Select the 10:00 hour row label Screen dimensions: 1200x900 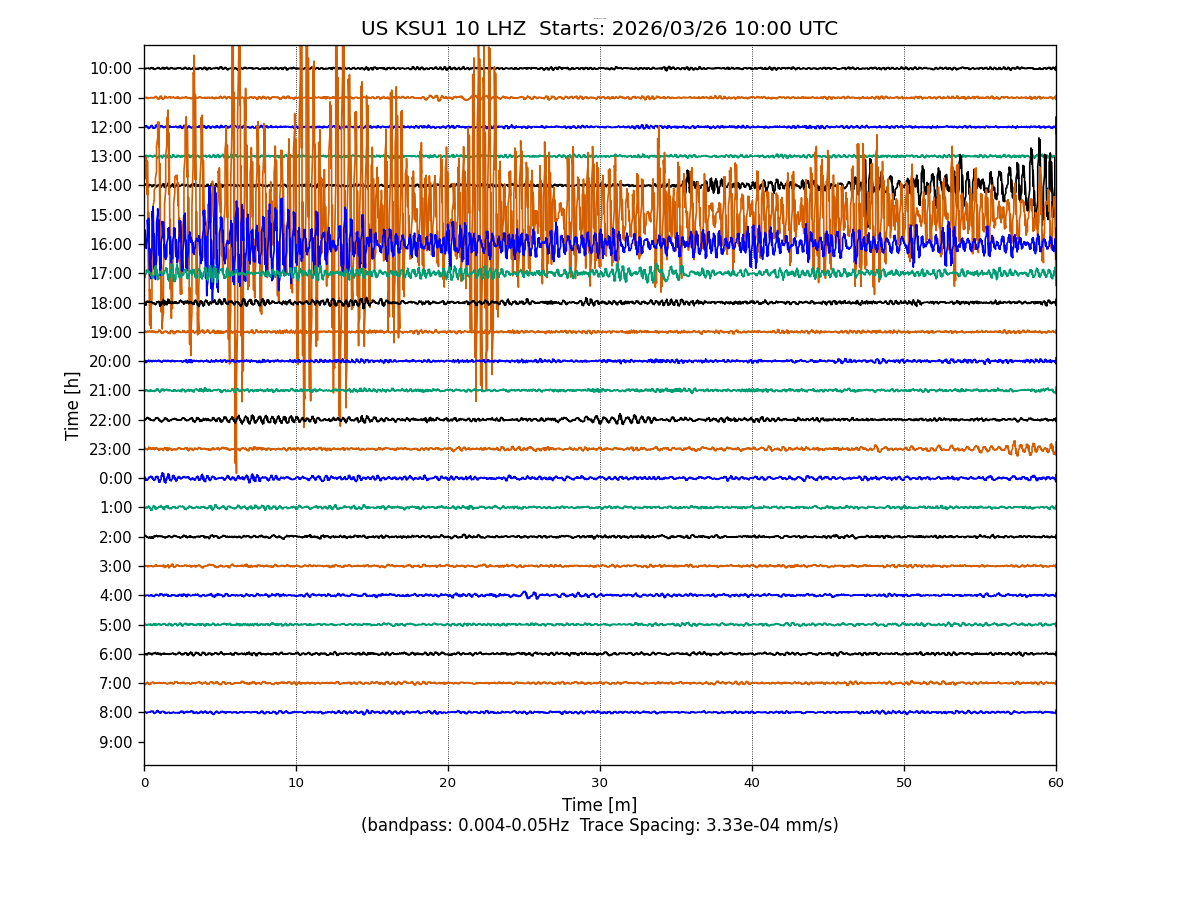point(111,68)
